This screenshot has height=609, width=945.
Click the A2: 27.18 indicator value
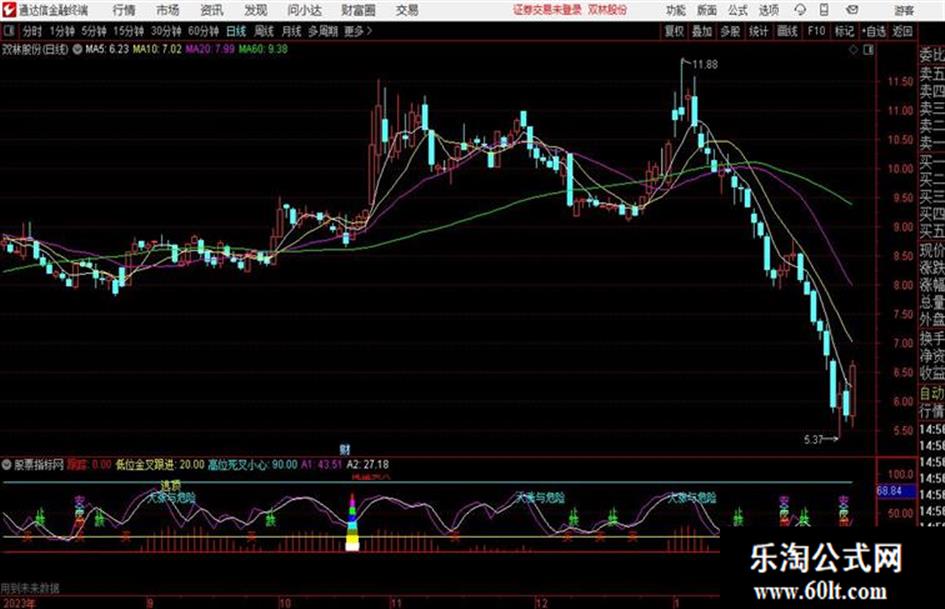pyautogui.click(x=368, y=465)
